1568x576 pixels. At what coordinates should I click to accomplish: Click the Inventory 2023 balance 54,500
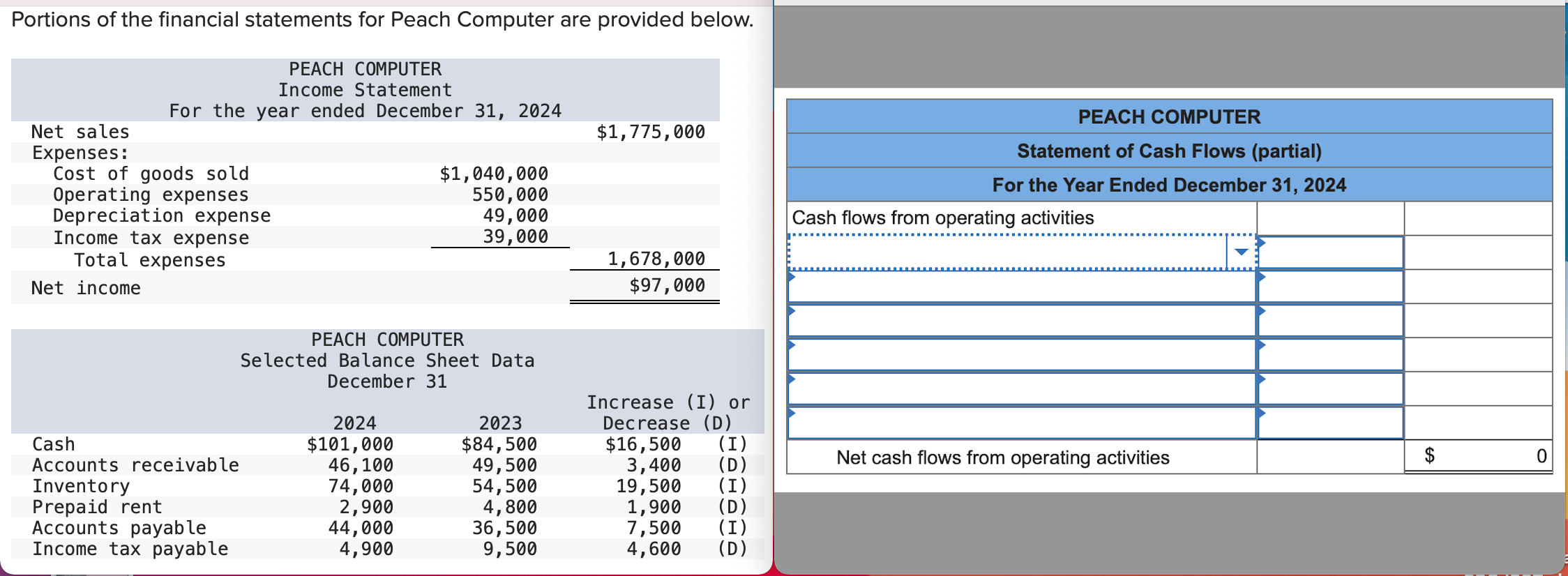pyautogui.click(x=505, y=486)
